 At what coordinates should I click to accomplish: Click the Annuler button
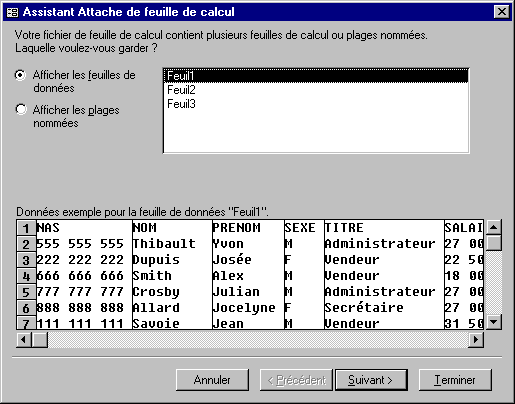click(x=212, y=380)
